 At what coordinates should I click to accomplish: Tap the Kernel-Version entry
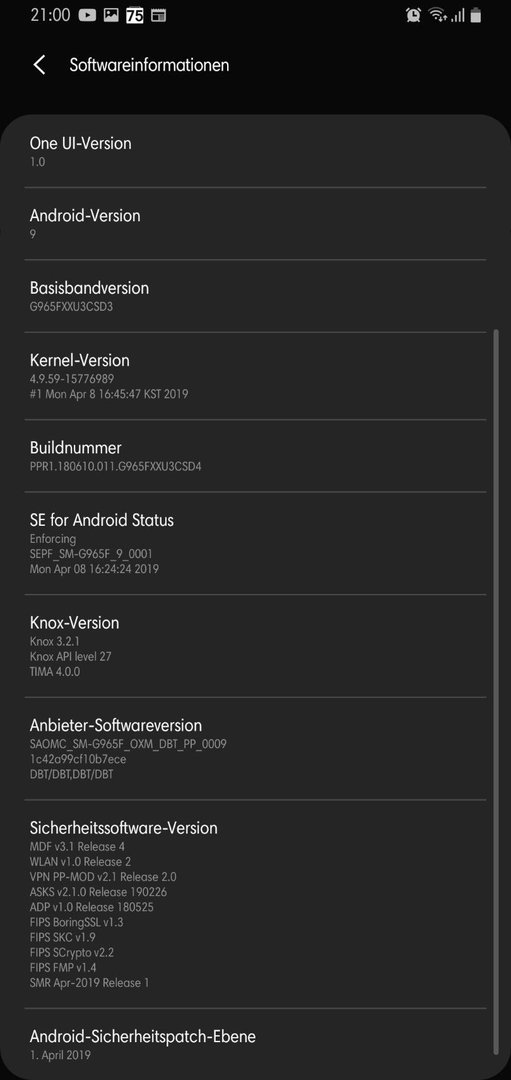tap(256, 375)
